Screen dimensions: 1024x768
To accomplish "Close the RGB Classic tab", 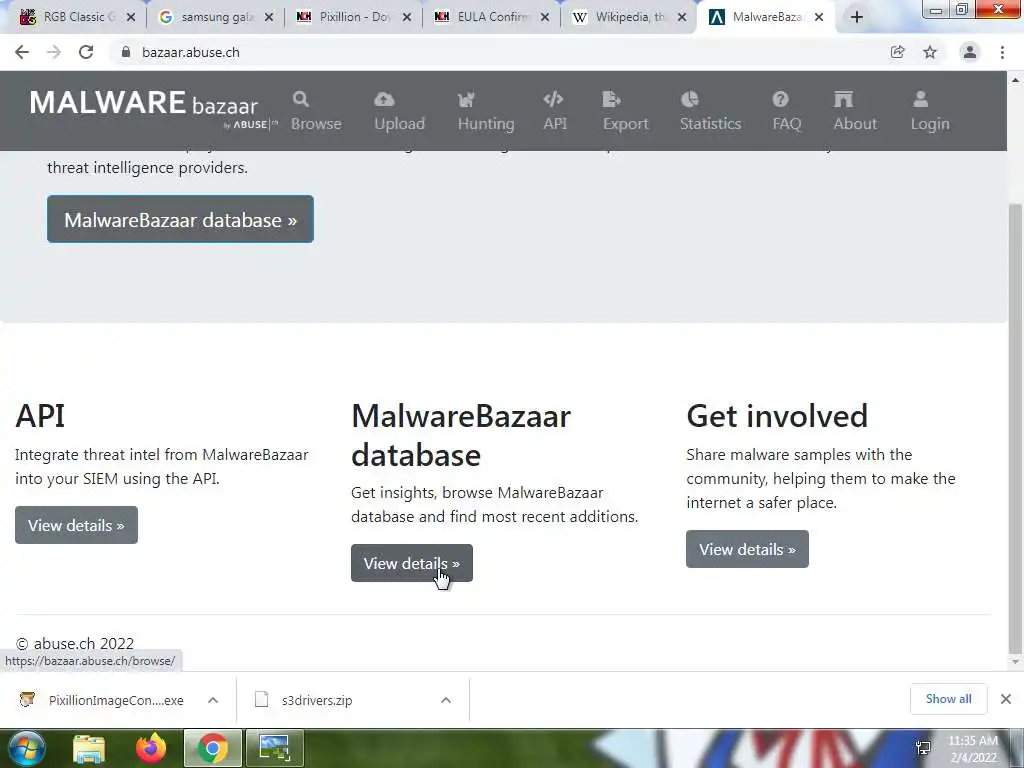I will pyautogui.click(x=131, y=18).
